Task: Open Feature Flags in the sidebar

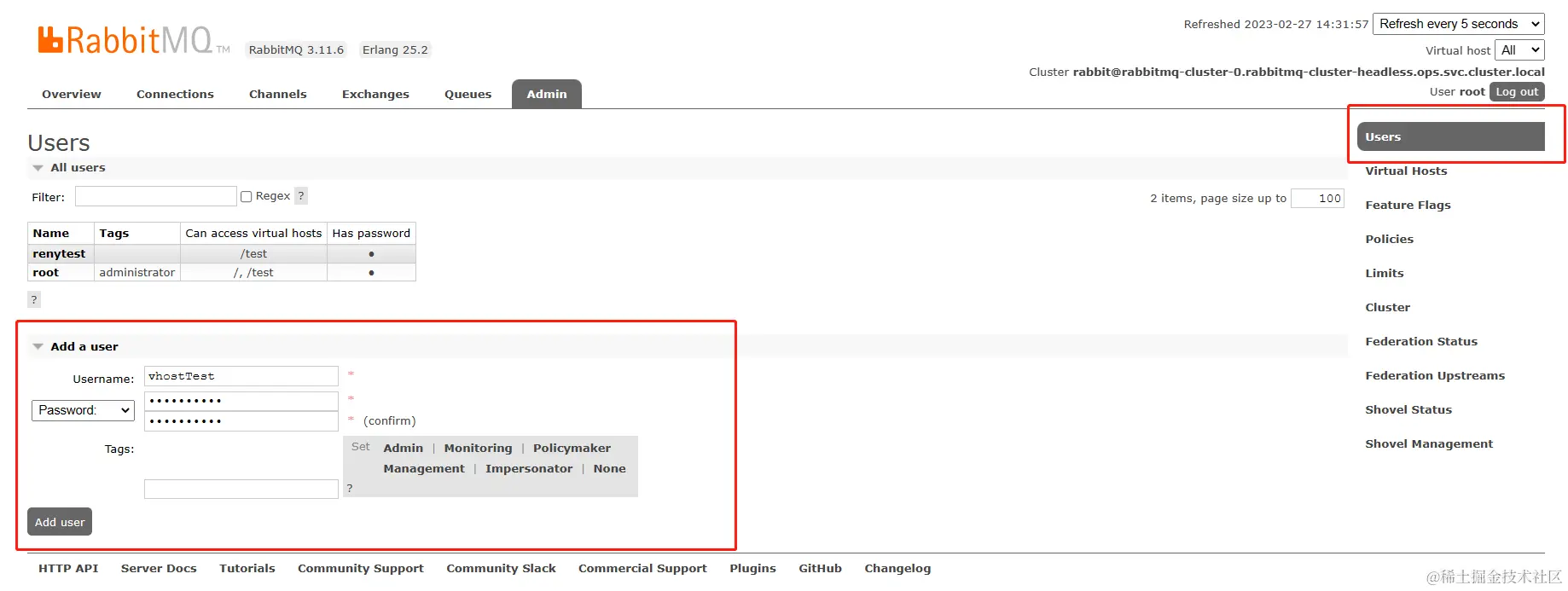Action: point(1408,206)
